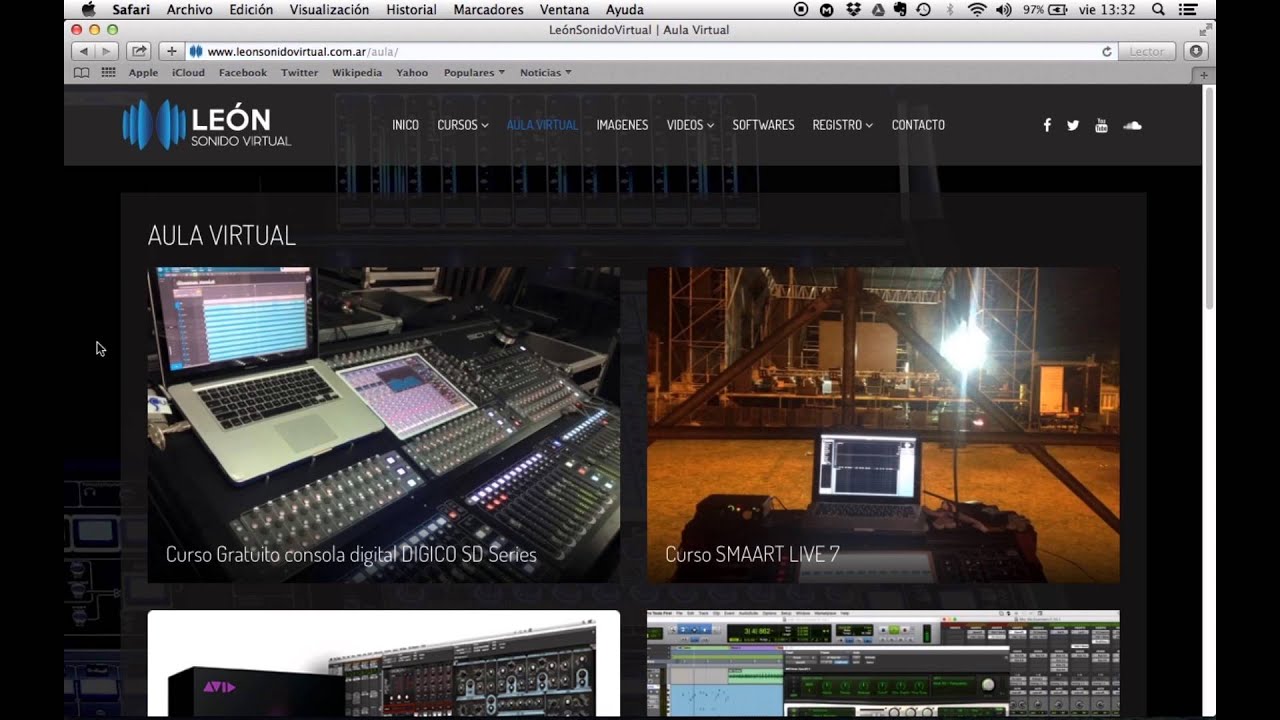Viewport: 1280px width, 720px height.
Task: Open the CONTACTO nav link
Action: click(918, 125)
